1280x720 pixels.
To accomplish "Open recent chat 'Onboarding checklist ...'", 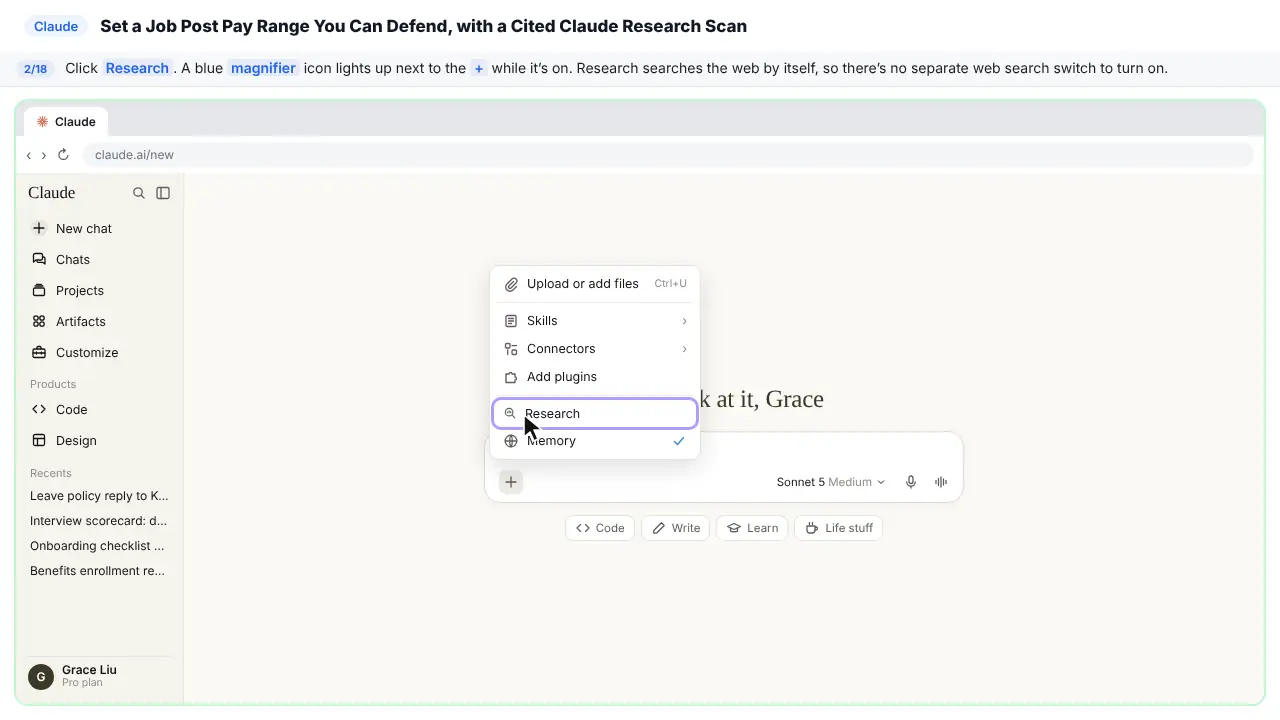I will 99,546.
